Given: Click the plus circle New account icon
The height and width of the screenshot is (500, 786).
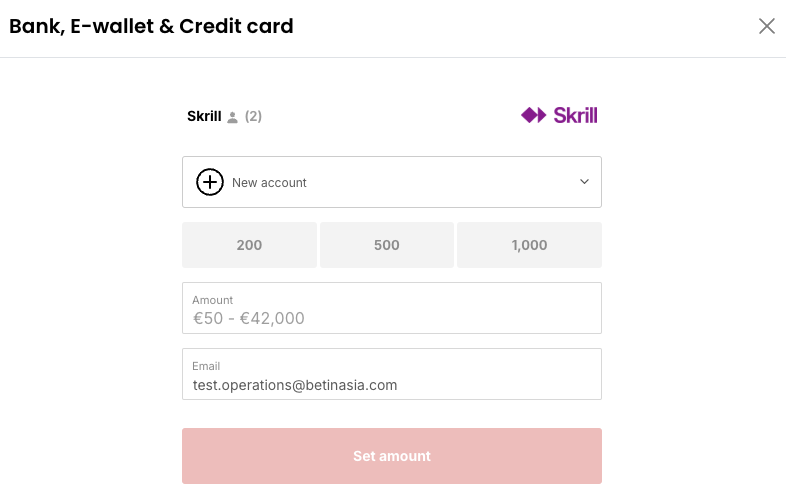Looking at the screenshot, I should [210, 182].
